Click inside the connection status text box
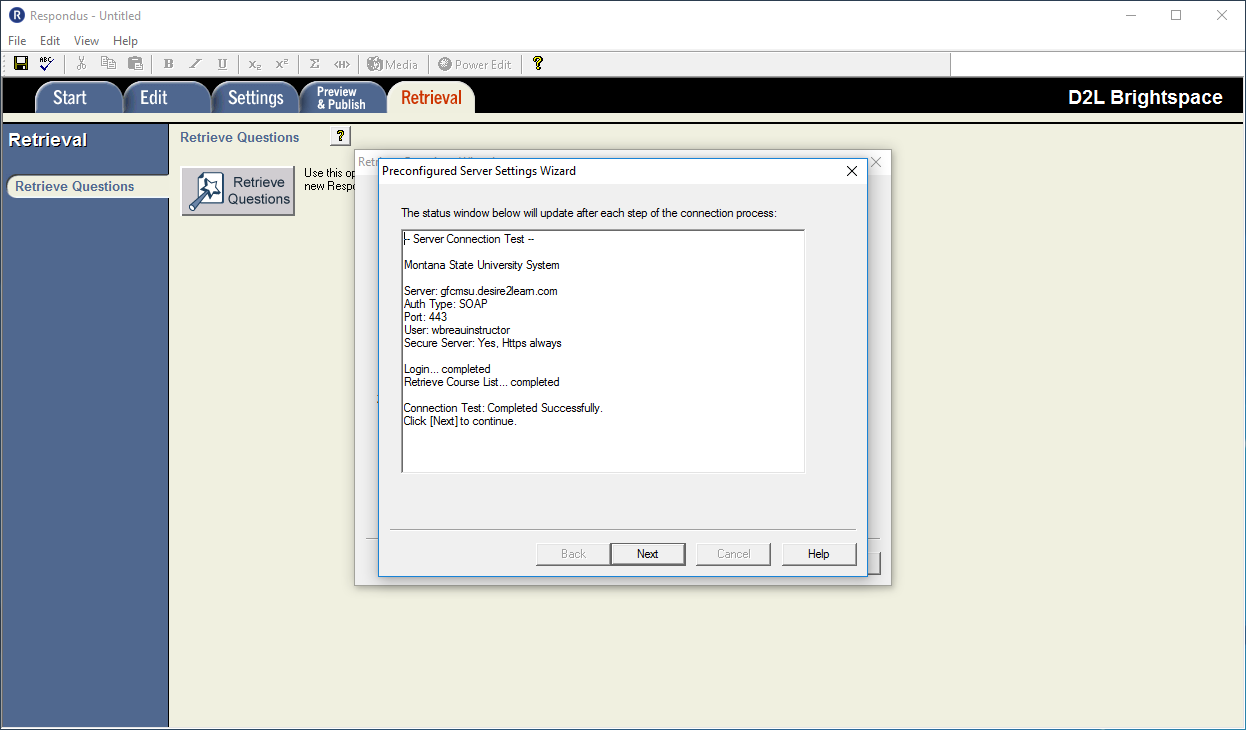This screenshot has width=1246, height=730. coord(603,351)
